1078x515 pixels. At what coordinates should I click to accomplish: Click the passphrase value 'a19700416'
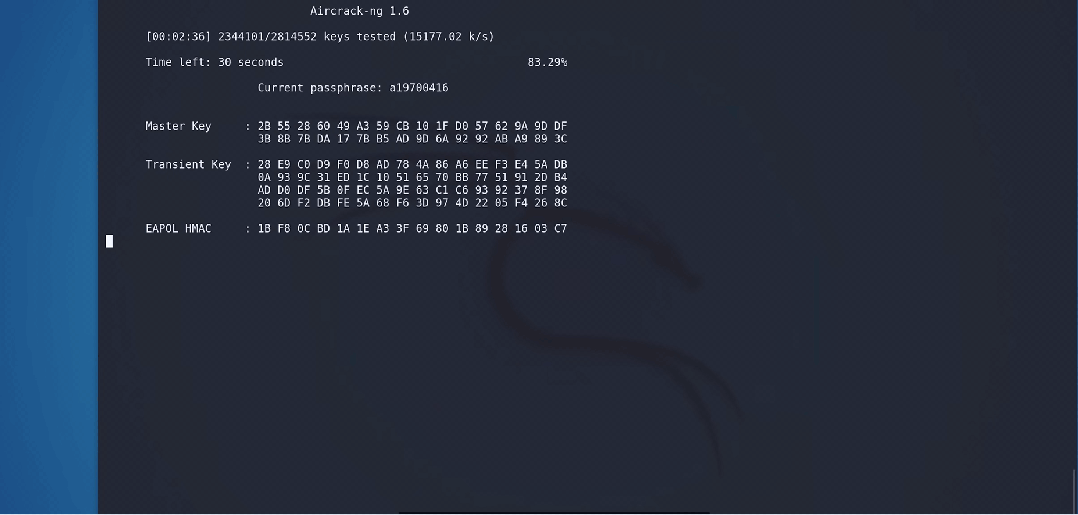coord(419,87)
